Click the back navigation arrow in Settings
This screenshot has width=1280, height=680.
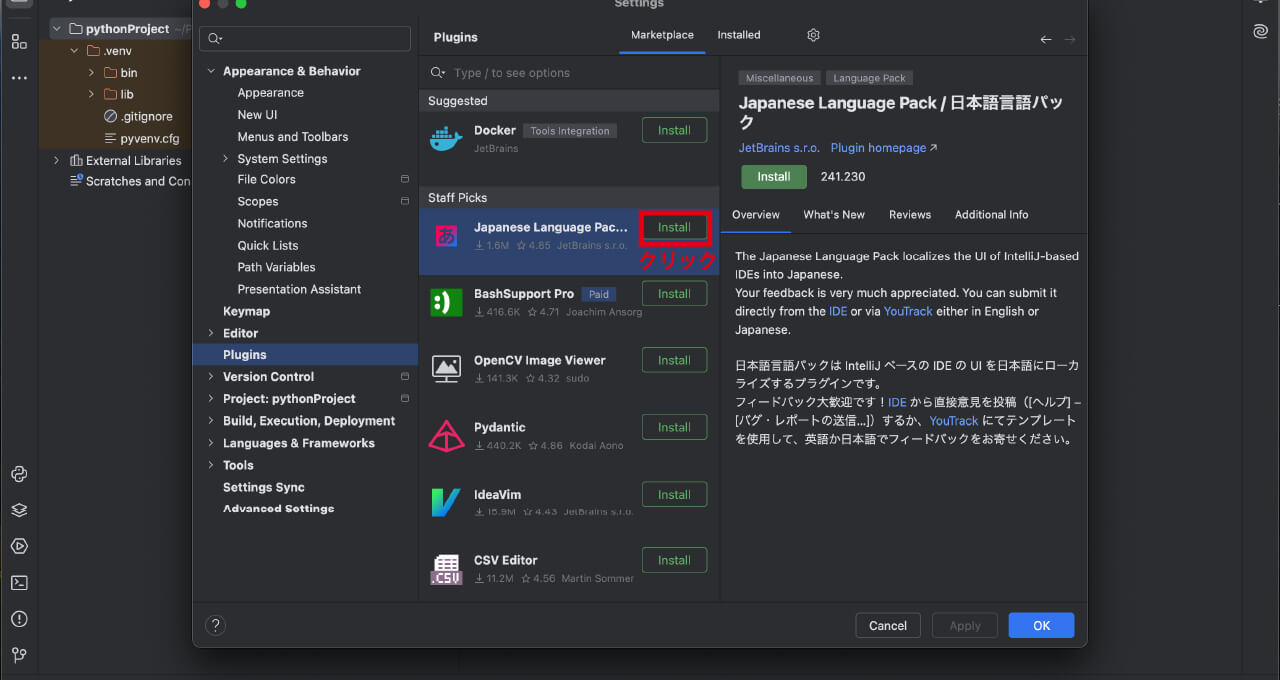click(x=1046, y=39)
